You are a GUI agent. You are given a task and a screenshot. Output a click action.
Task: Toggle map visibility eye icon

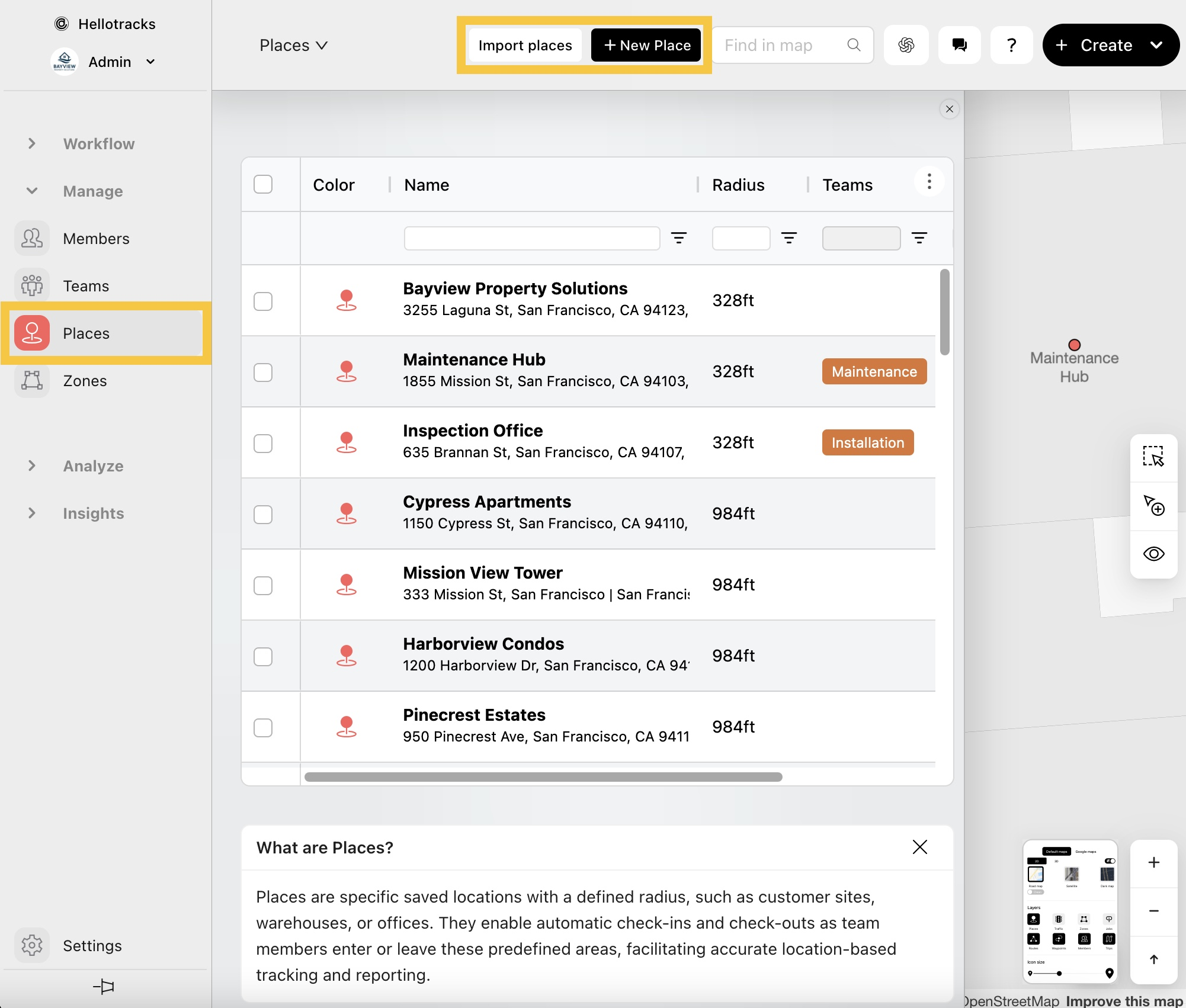1153,554
